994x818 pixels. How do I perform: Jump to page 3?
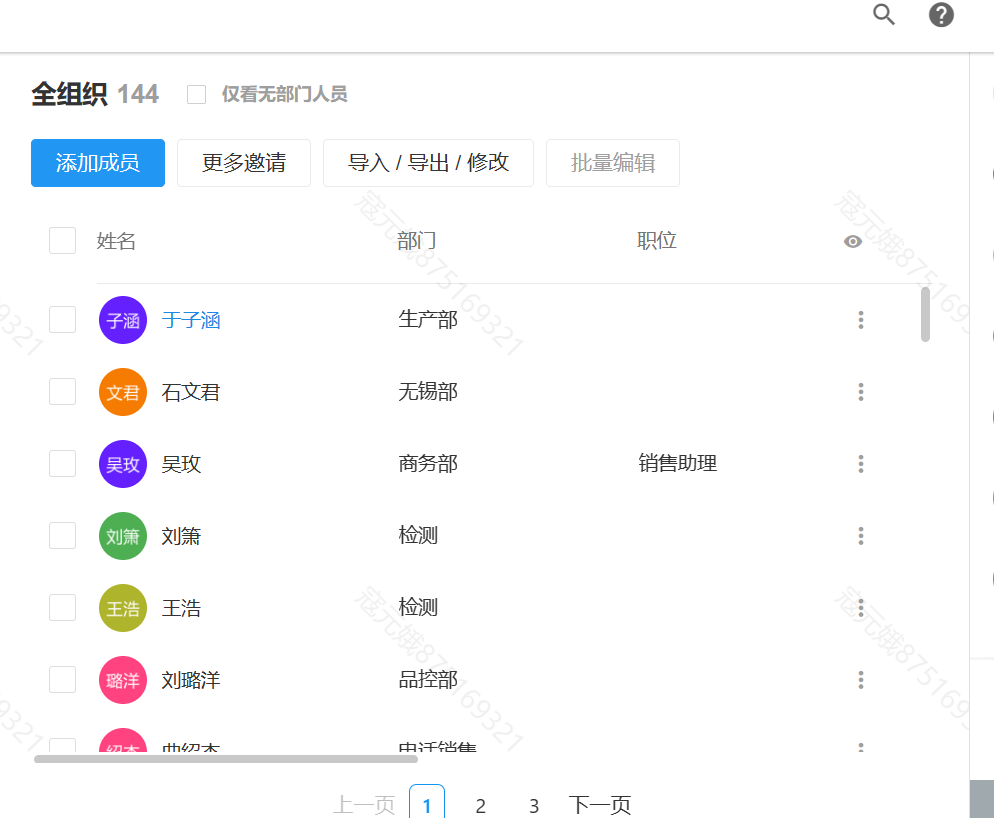coord(534,805)
